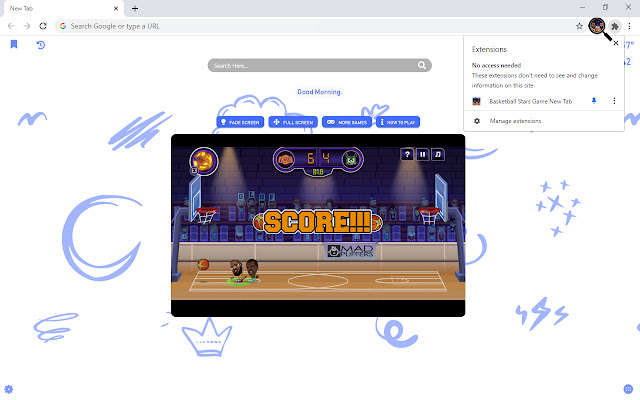The image size is (640, 400).
Task: Click the Basketball Stars extension toolbar icon
Action: point(596,26)
